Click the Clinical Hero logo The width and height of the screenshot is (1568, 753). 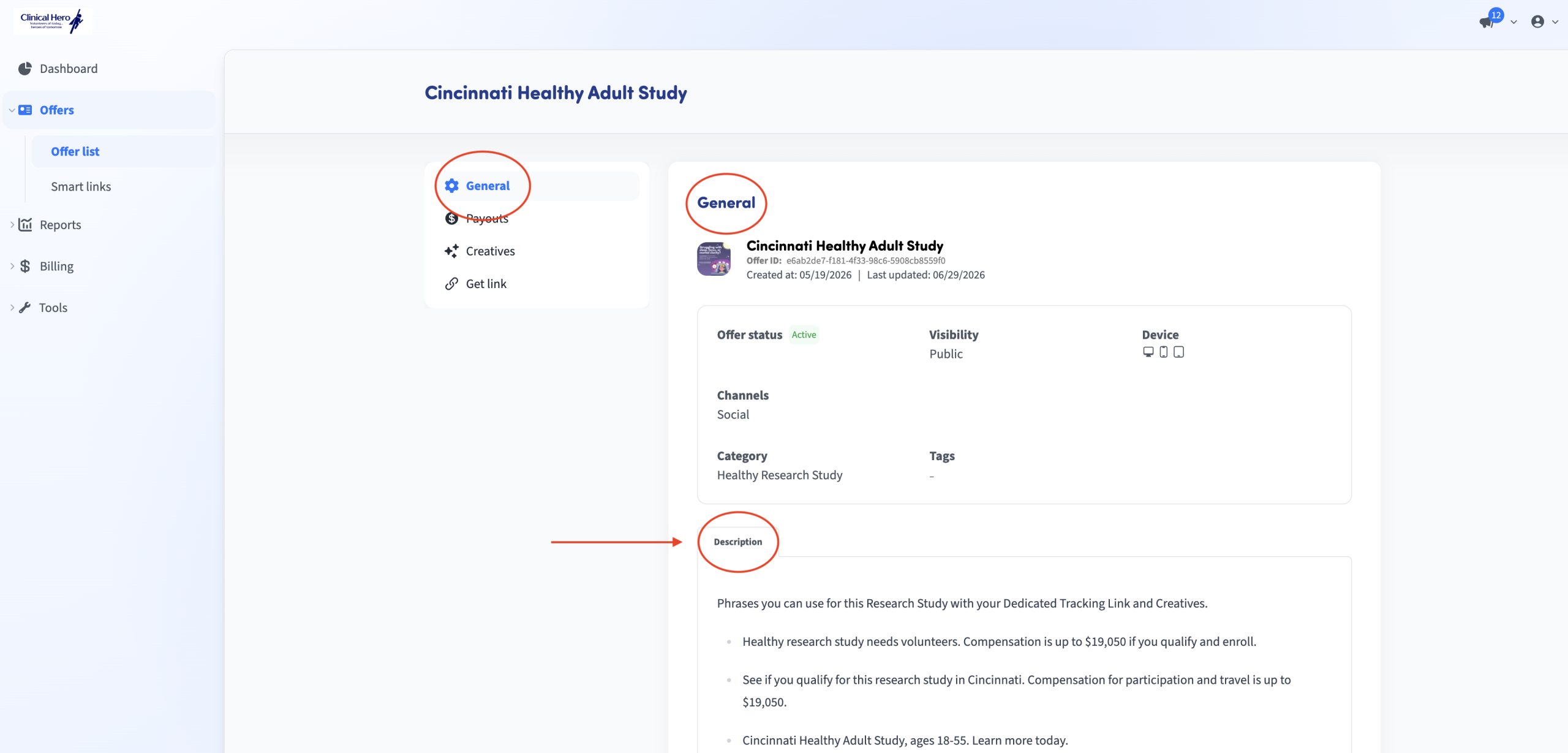[52, 21]
